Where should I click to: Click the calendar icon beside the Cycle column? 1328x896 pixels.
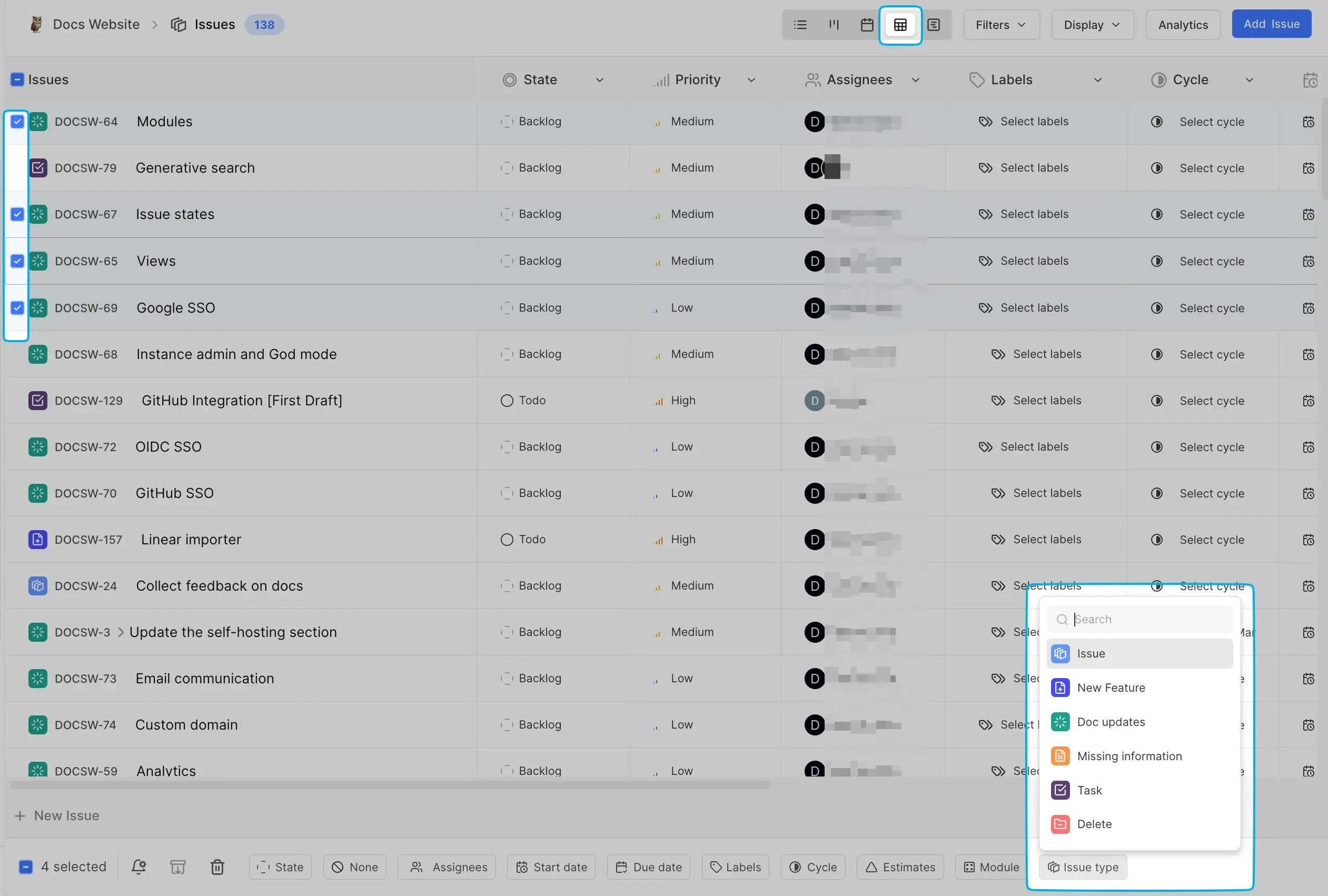coord(1310,79)
